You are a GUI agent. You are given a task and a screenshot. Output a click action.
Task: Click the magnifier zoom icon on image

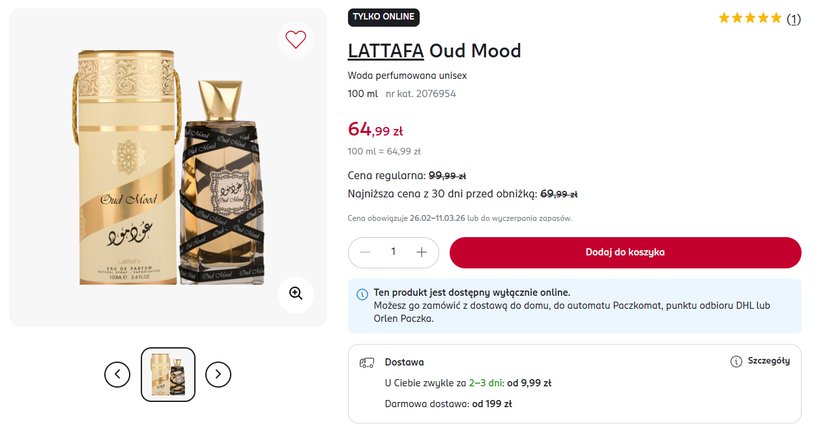pos(295,293)
